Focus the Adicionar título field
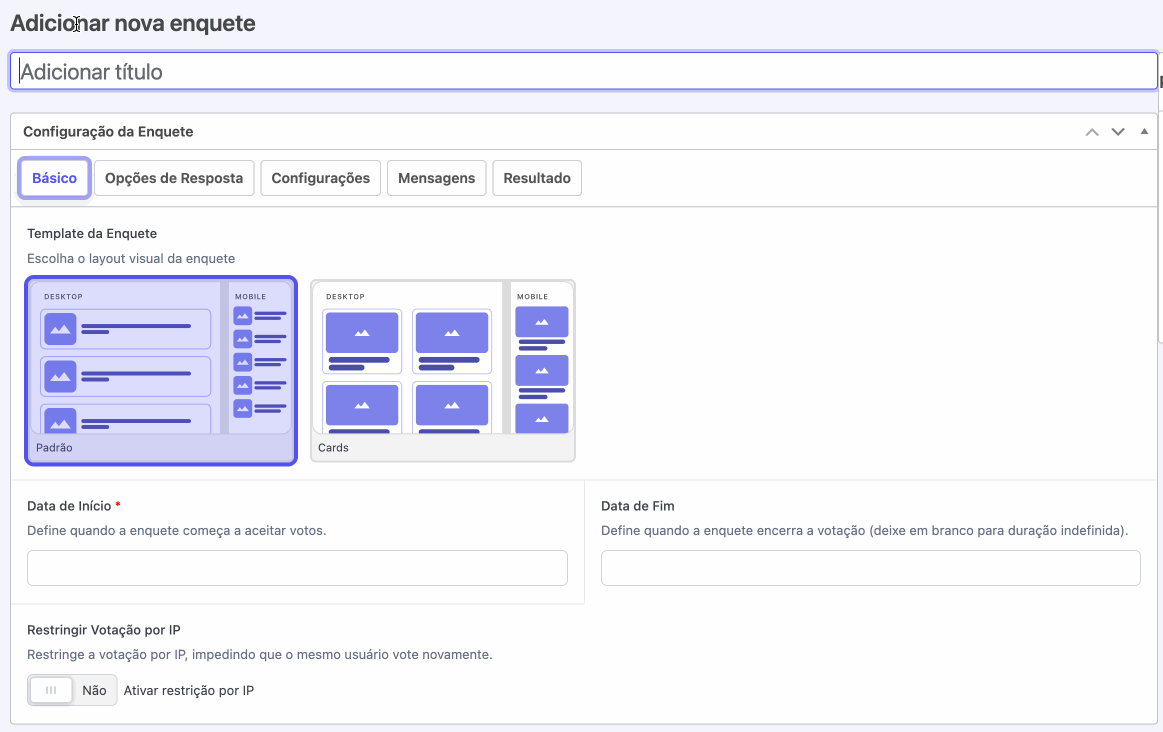This screenshot has width=1163, height=732. [583, 72]
